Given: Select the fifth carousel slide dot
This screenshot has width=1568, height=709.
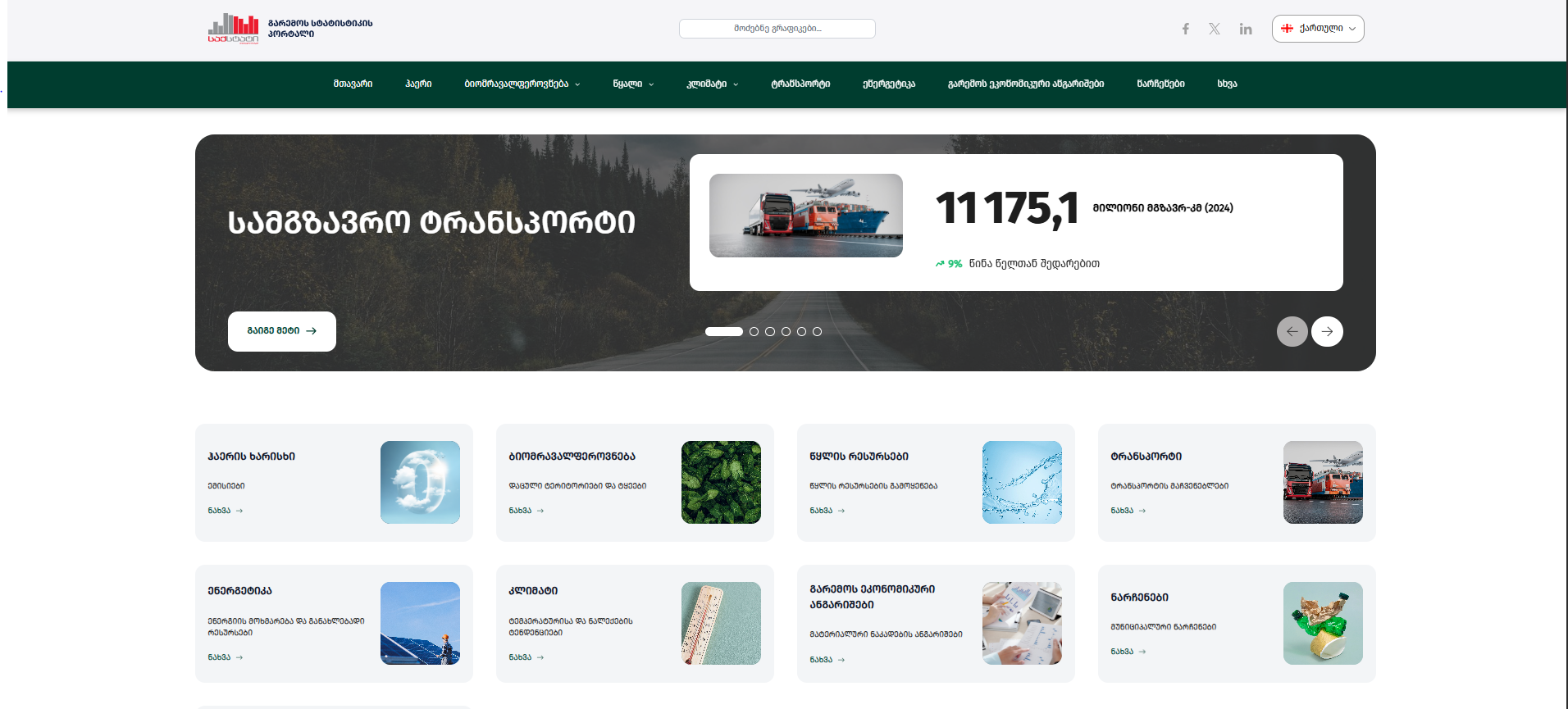Looking at the screenshot, I should point(801,332).
